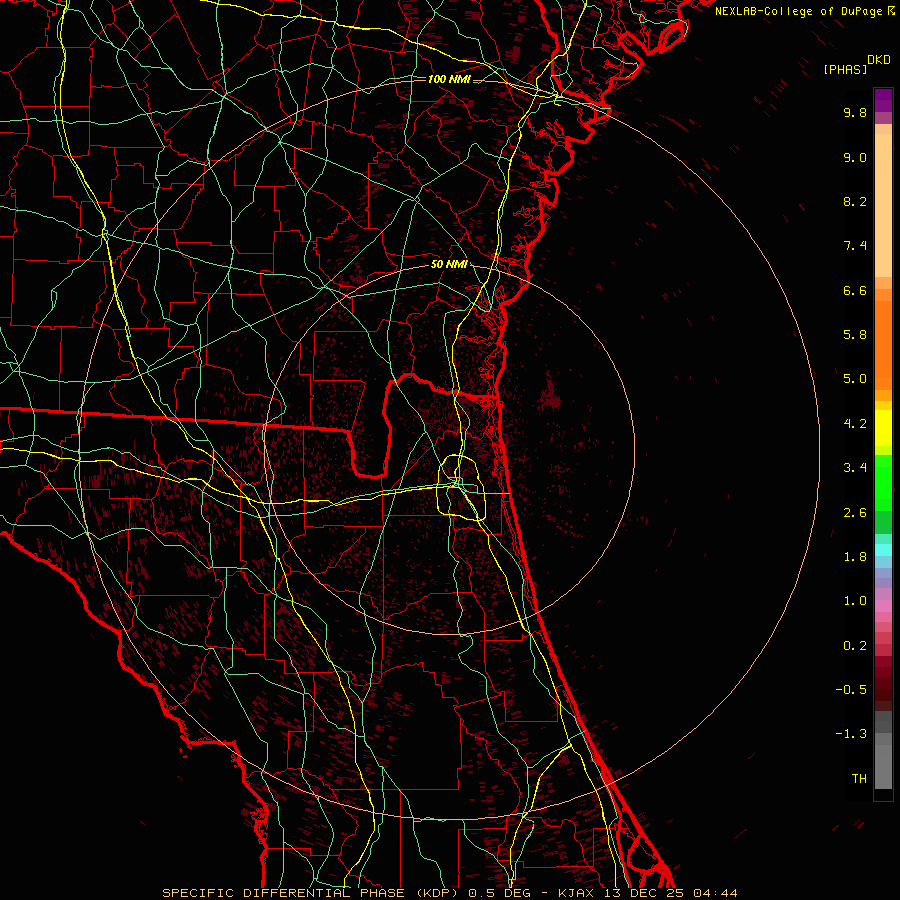Click the 100 NMI range ring label
900x900 pixels.
(448, 78)
